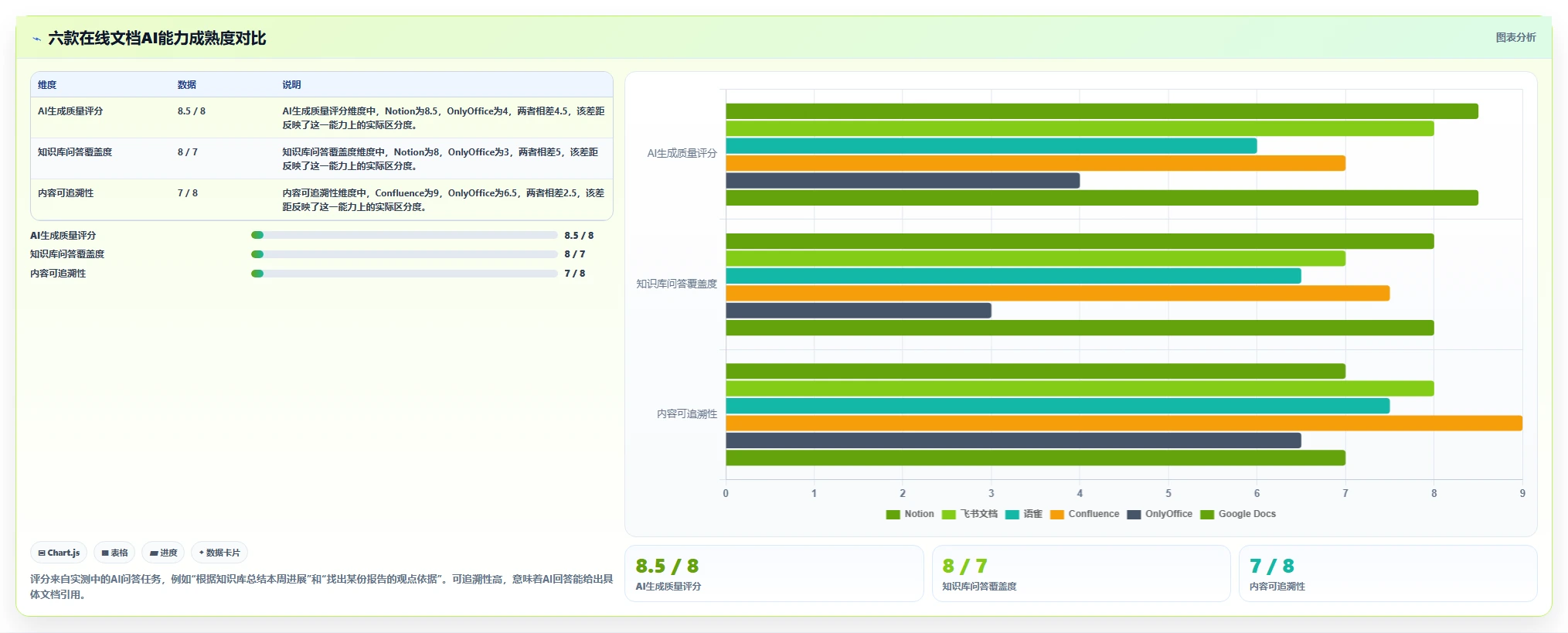1568x633 pixels.
Task: Click the 知识库问答覆盖度 progress bar
Action: coord(404,254)
